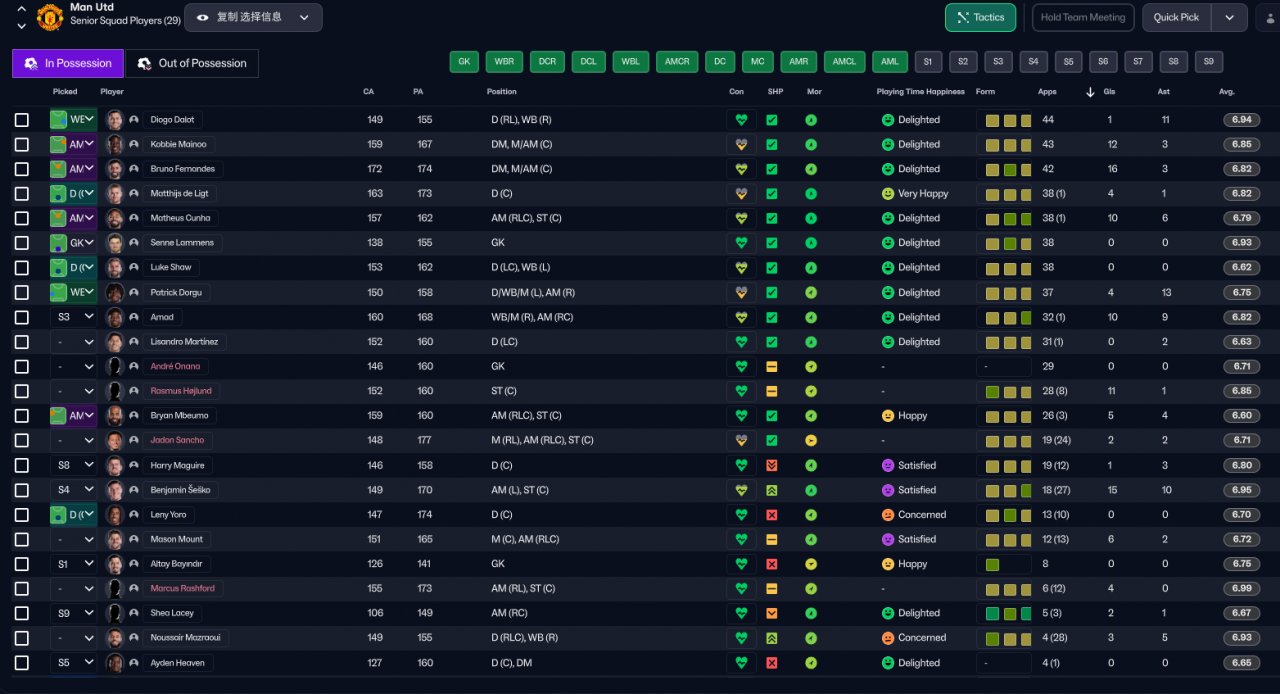The width and height of the screenshot is (1280, 694).
Task: Expand the Quick Pick arrow menu
Action: pyautogui.click(x=1230, y=17)
